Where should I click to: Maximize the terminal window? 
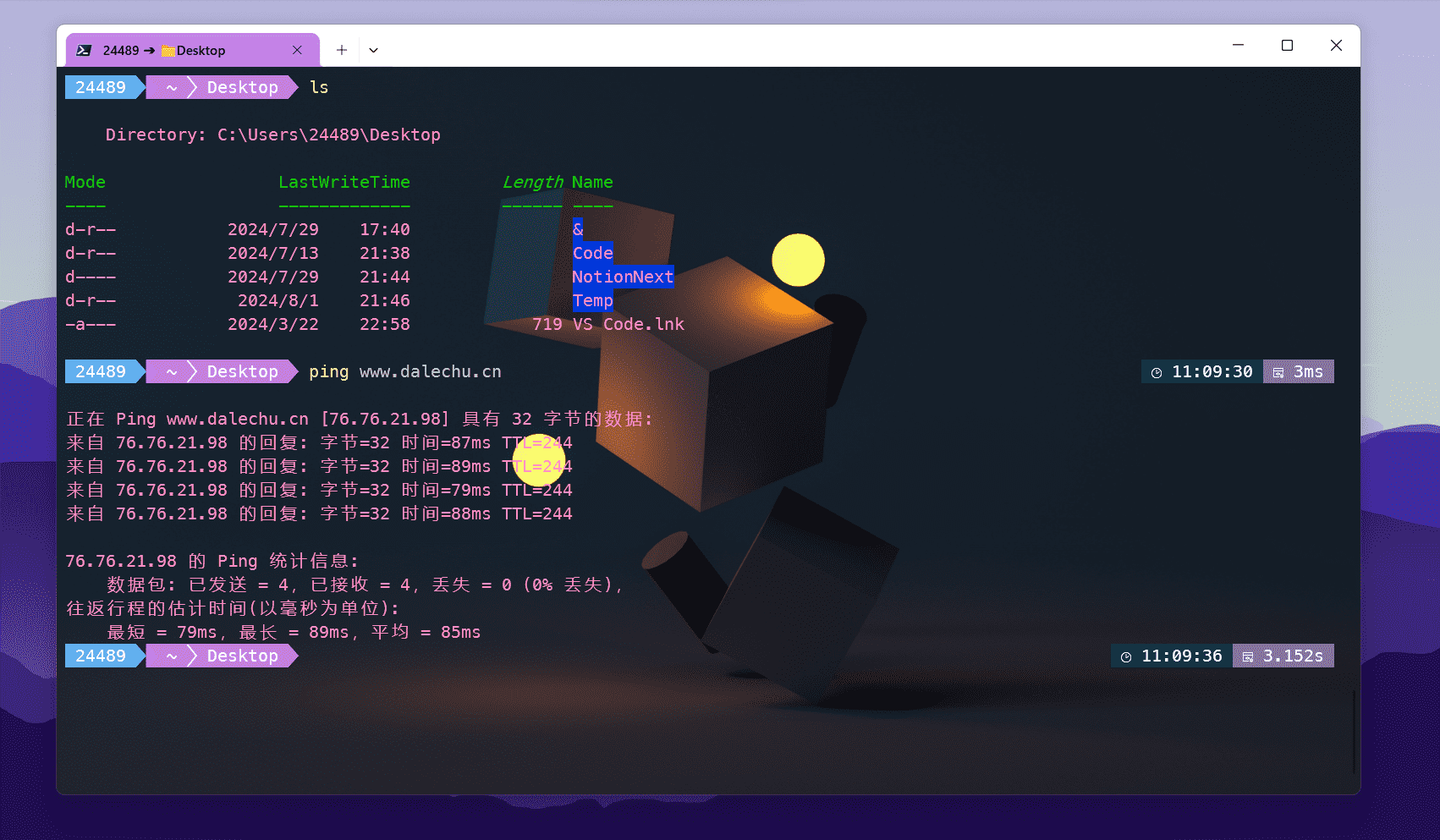[x=1287, y=45]
